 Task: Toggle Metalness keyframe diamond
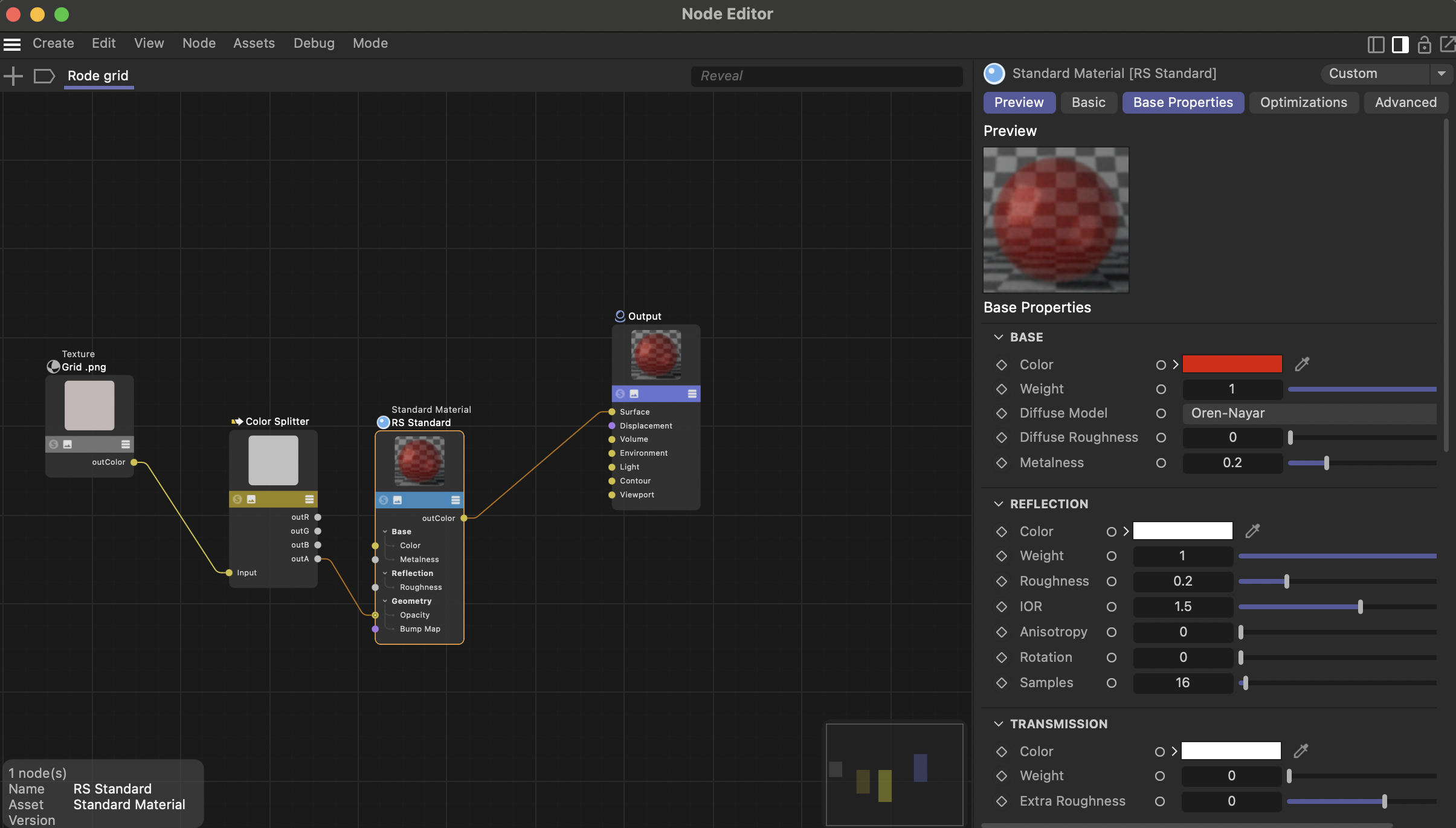(1002, 463)
